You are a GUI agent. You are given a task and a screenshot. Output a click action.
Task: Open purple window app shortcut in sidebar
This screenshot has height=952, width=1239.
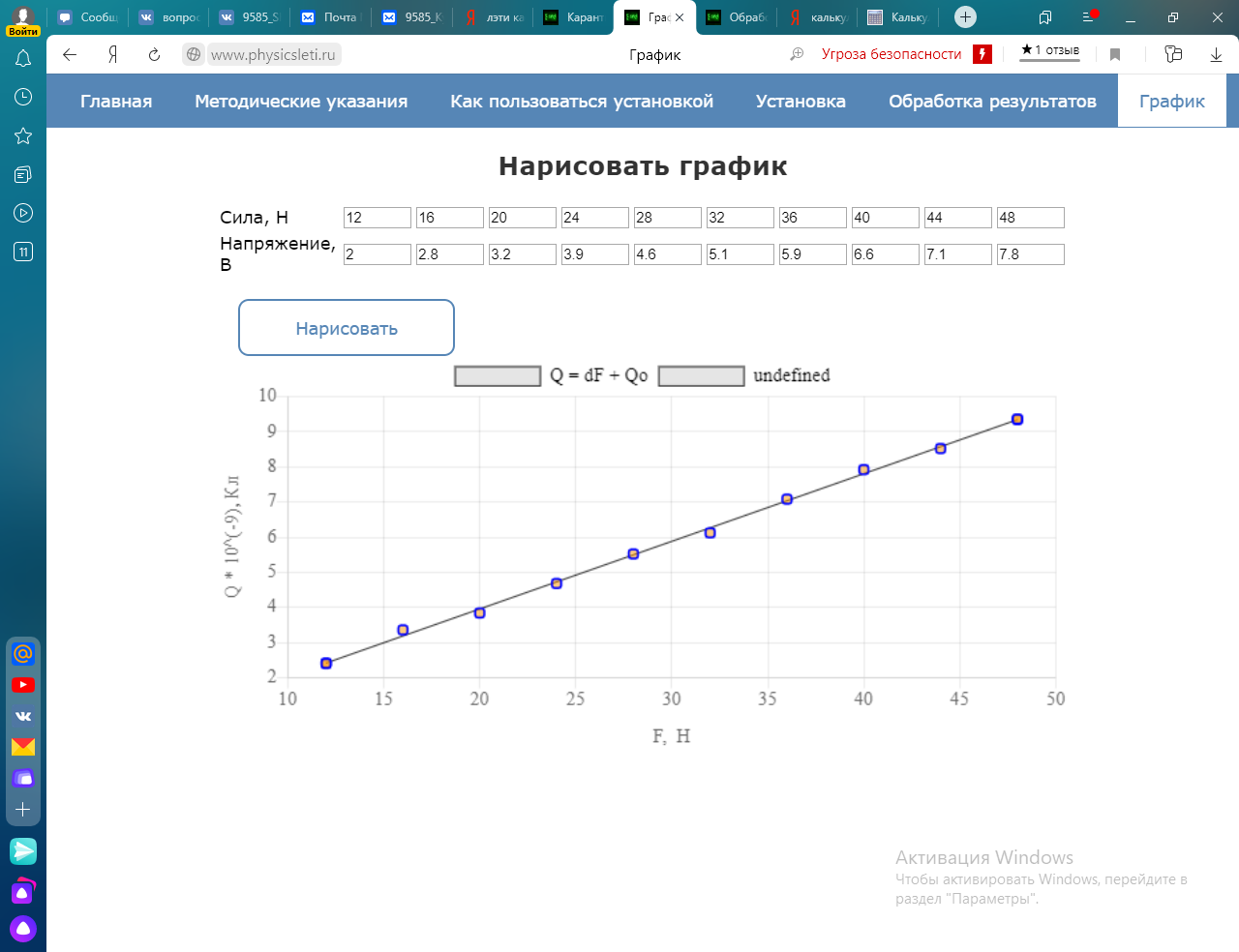point(23,778)
